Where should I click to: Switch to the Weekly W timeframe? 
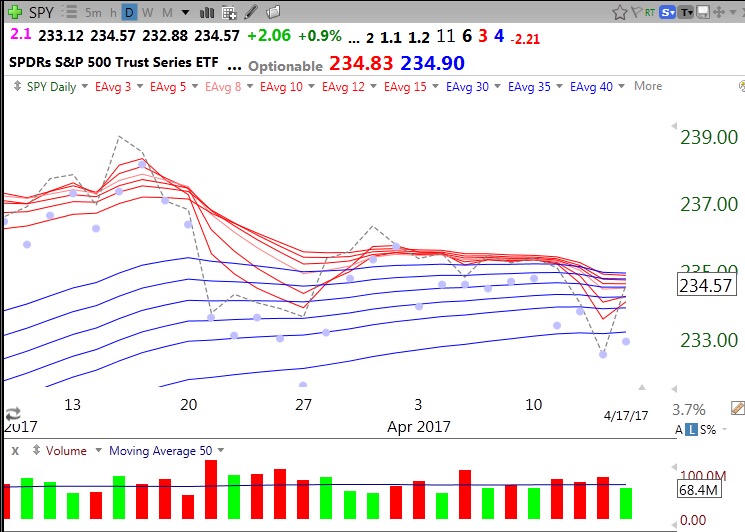point(148,12)
